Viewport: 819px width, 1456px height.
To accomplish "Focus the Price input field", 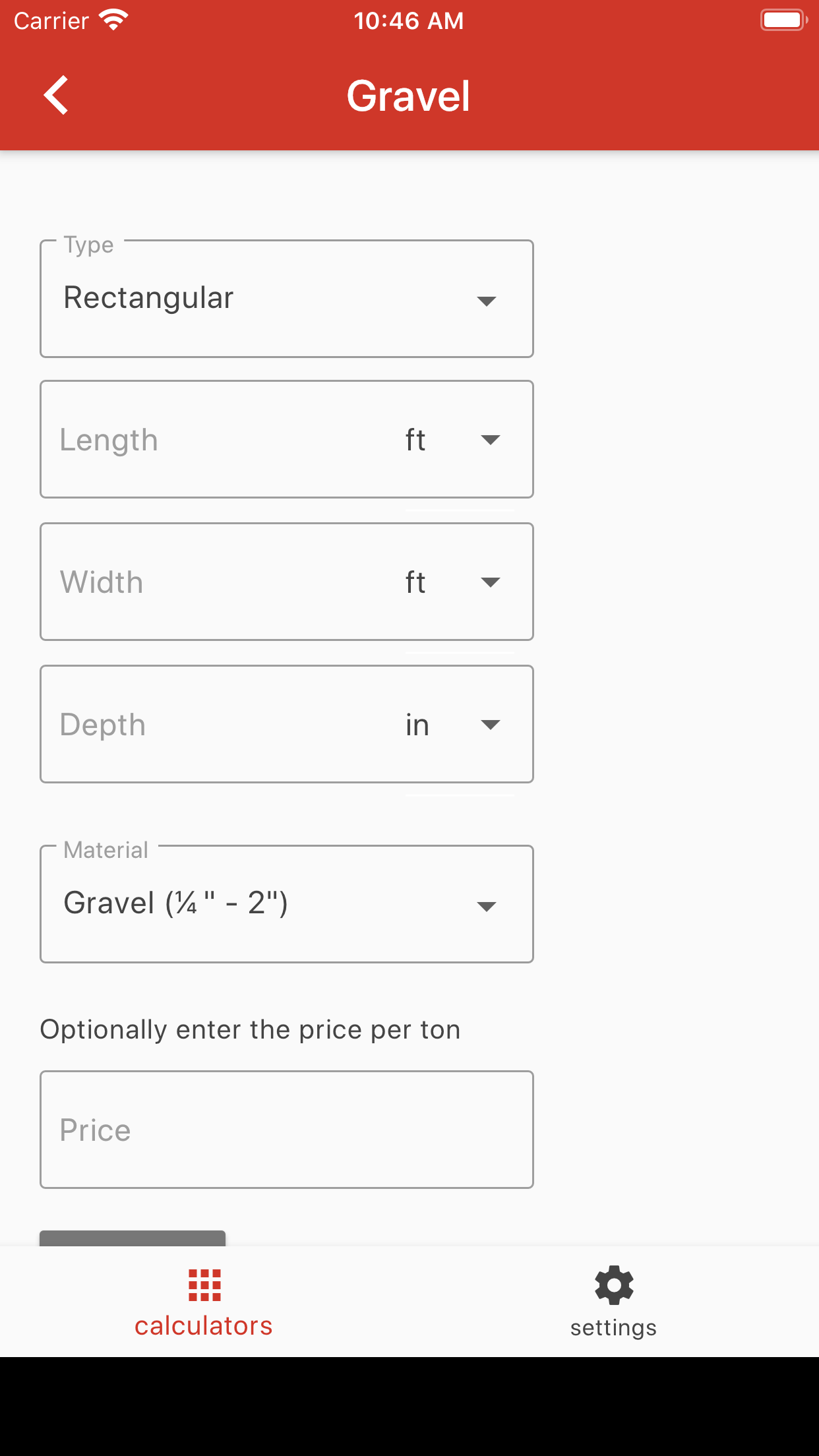I will 286,1130.
